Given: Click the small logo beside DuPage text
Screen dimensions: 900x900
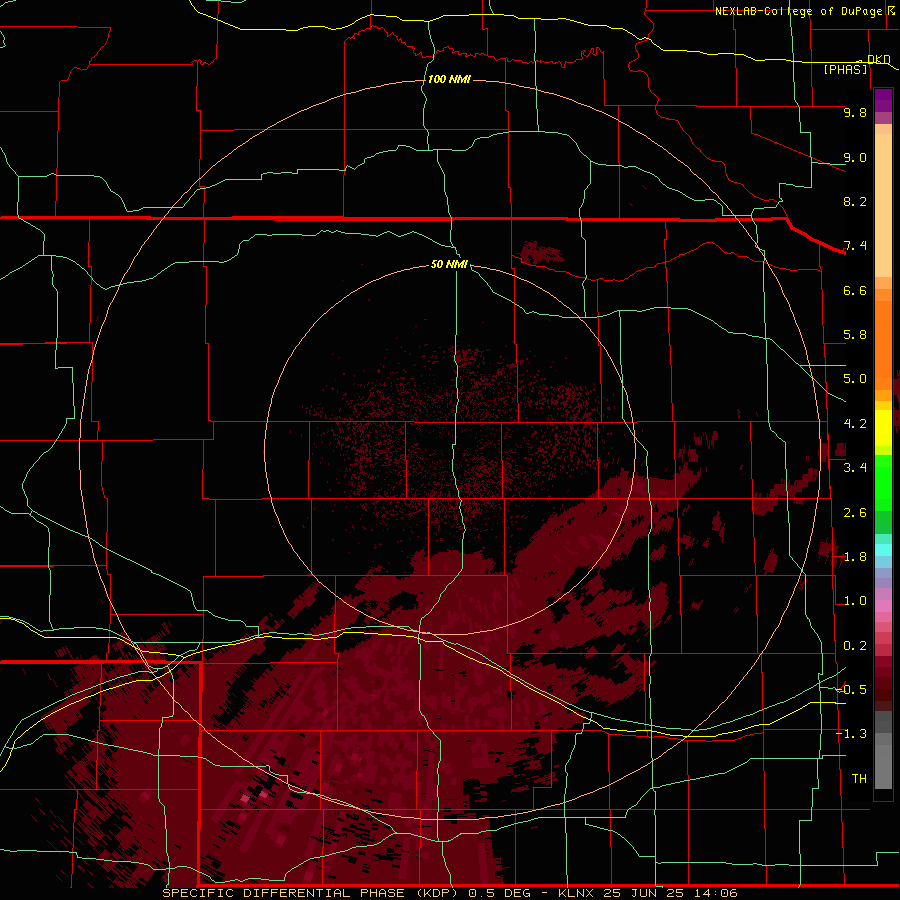Looking at the screenshot, I should [891, 10].
